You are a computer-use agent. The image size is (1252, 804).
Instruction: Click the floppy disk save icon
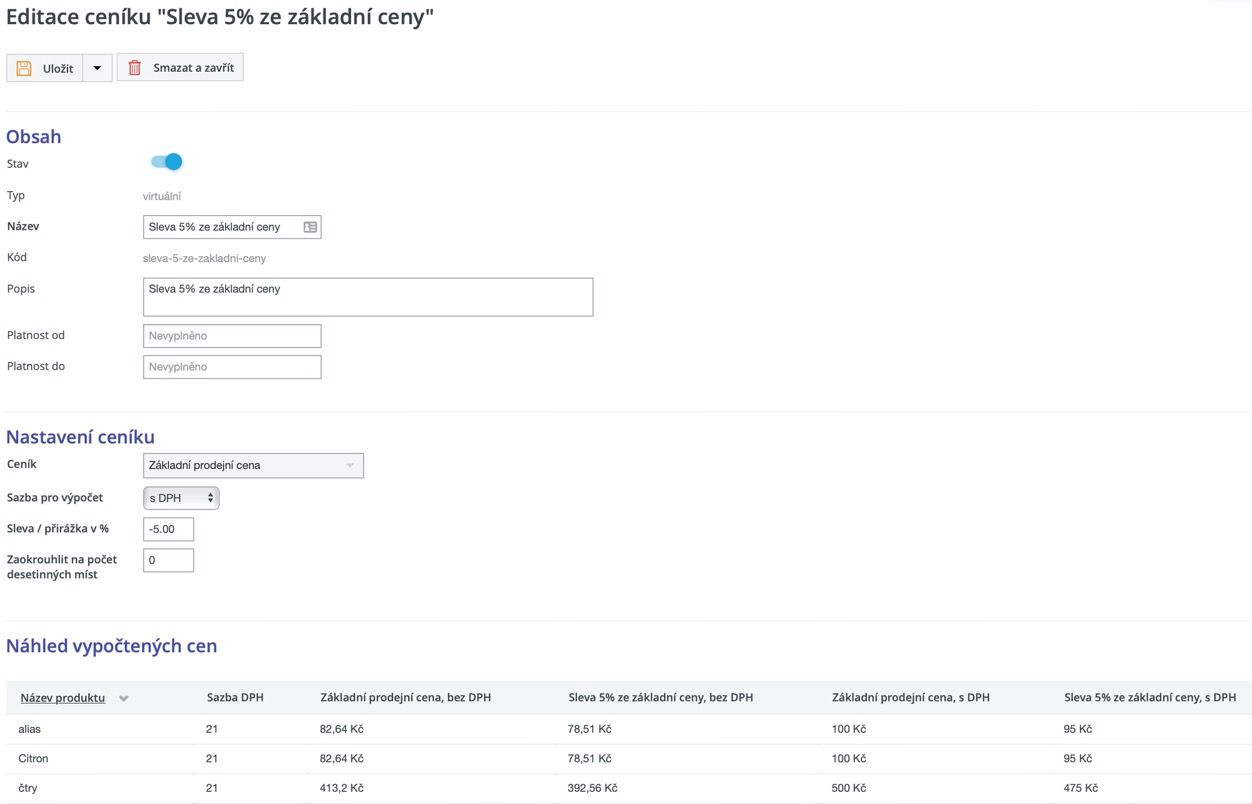pos(23,68)
